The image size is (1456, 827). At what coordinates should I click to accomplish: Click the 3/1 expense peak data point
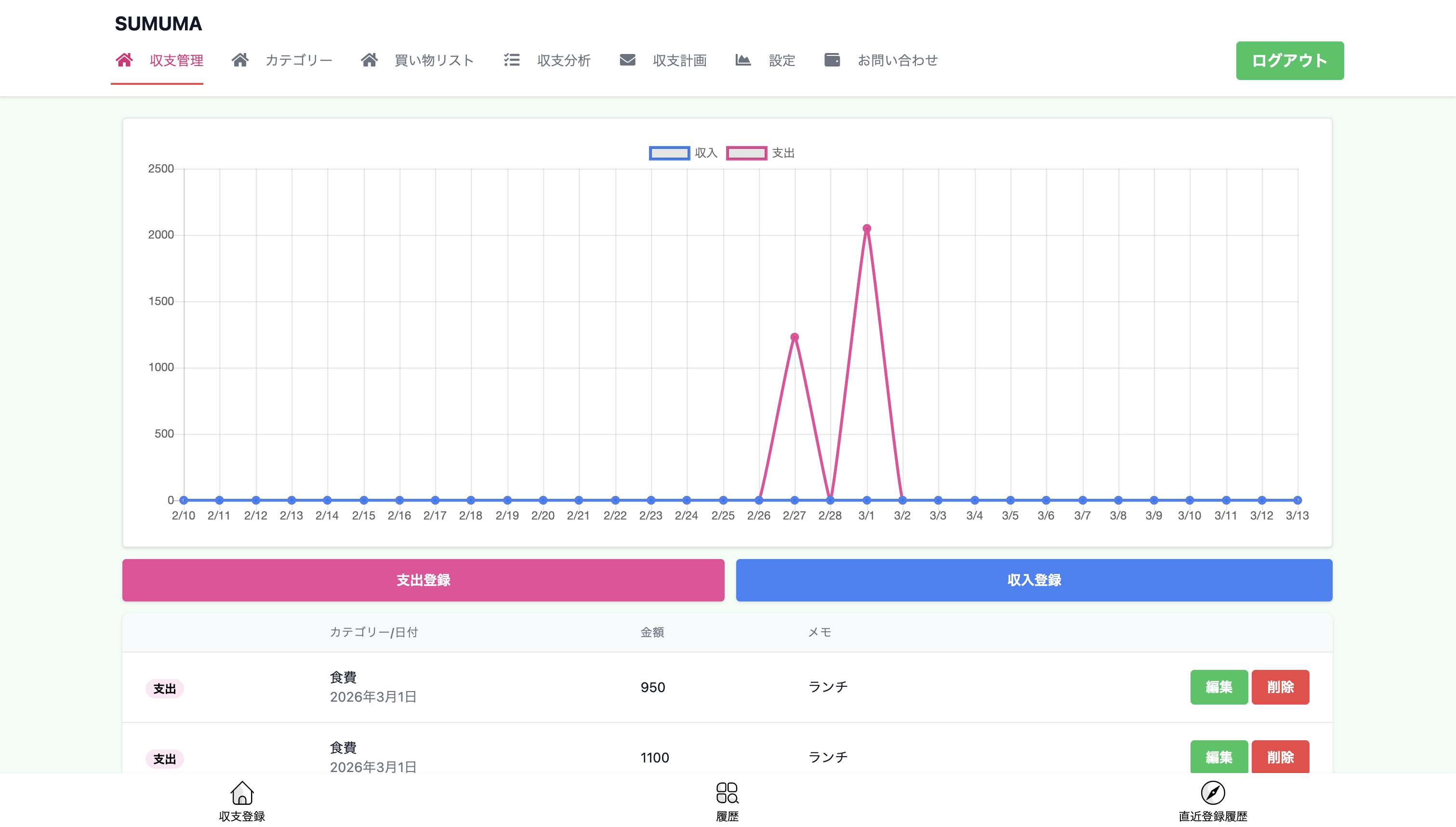point(866,228)
